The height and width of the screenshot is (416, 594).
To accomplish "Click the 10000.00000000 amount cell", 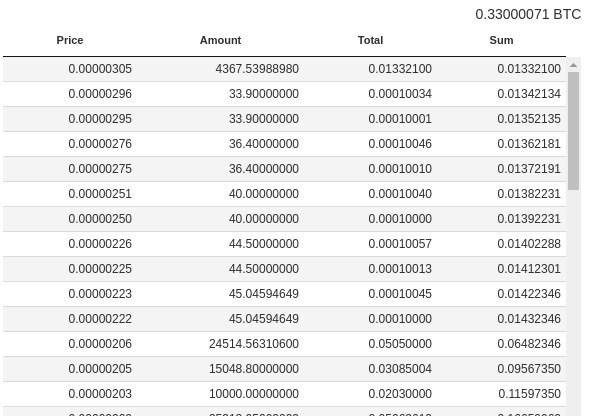I will 254,394.
